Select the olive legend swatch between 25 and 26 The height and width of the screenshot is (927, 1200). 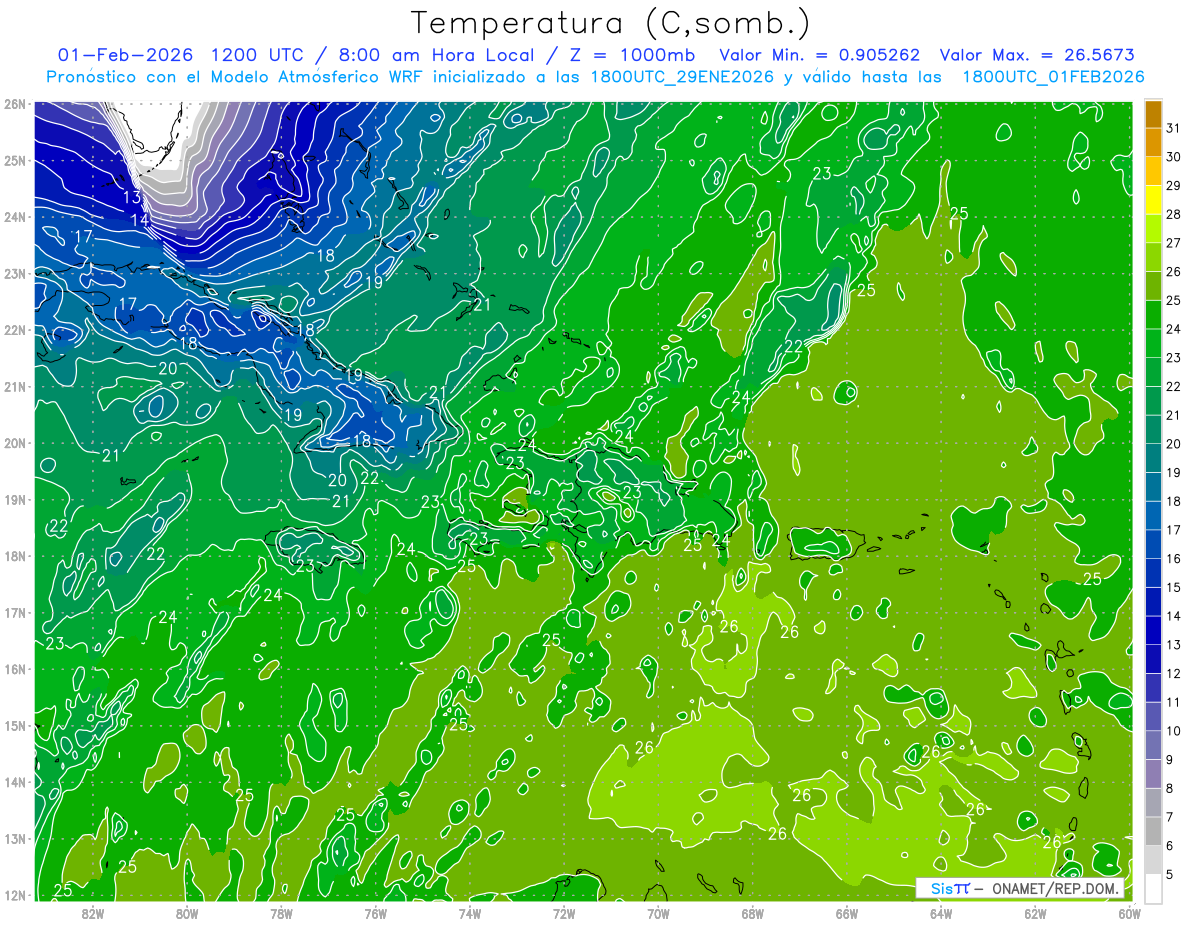[1154, 286]
